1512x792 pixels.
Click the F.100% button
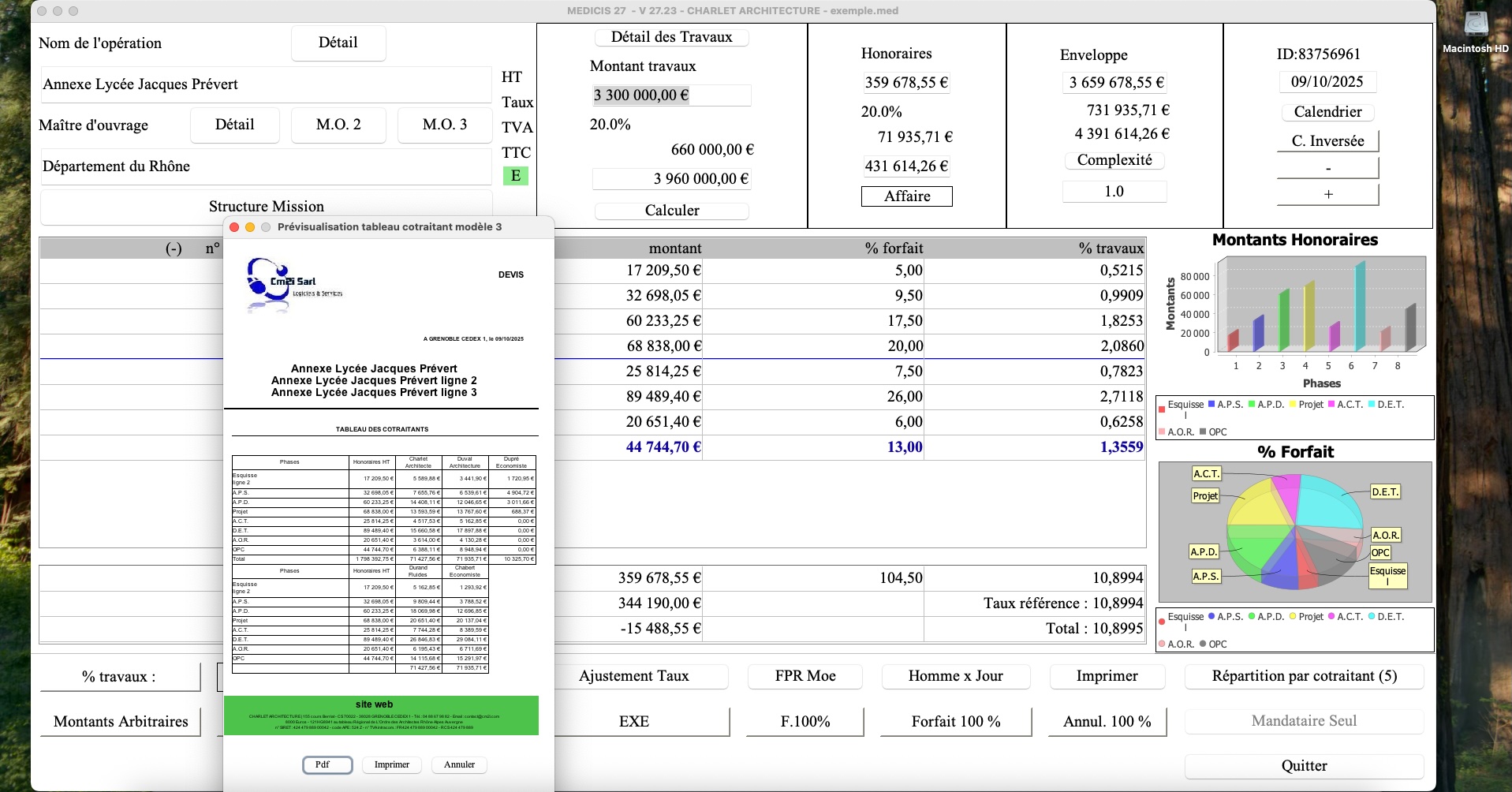coord(805,722)
